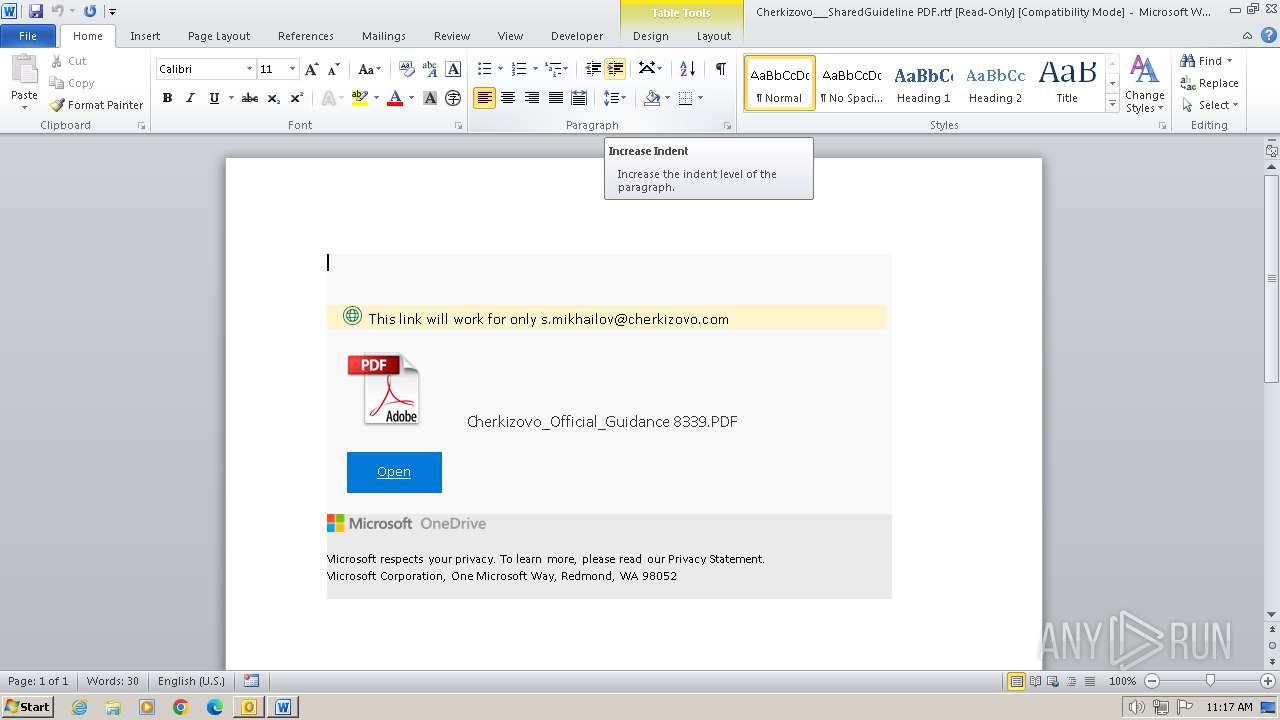1280x720 pixels.
Task: Click the Shrink Font icon
Action: (x=334, y=69)
